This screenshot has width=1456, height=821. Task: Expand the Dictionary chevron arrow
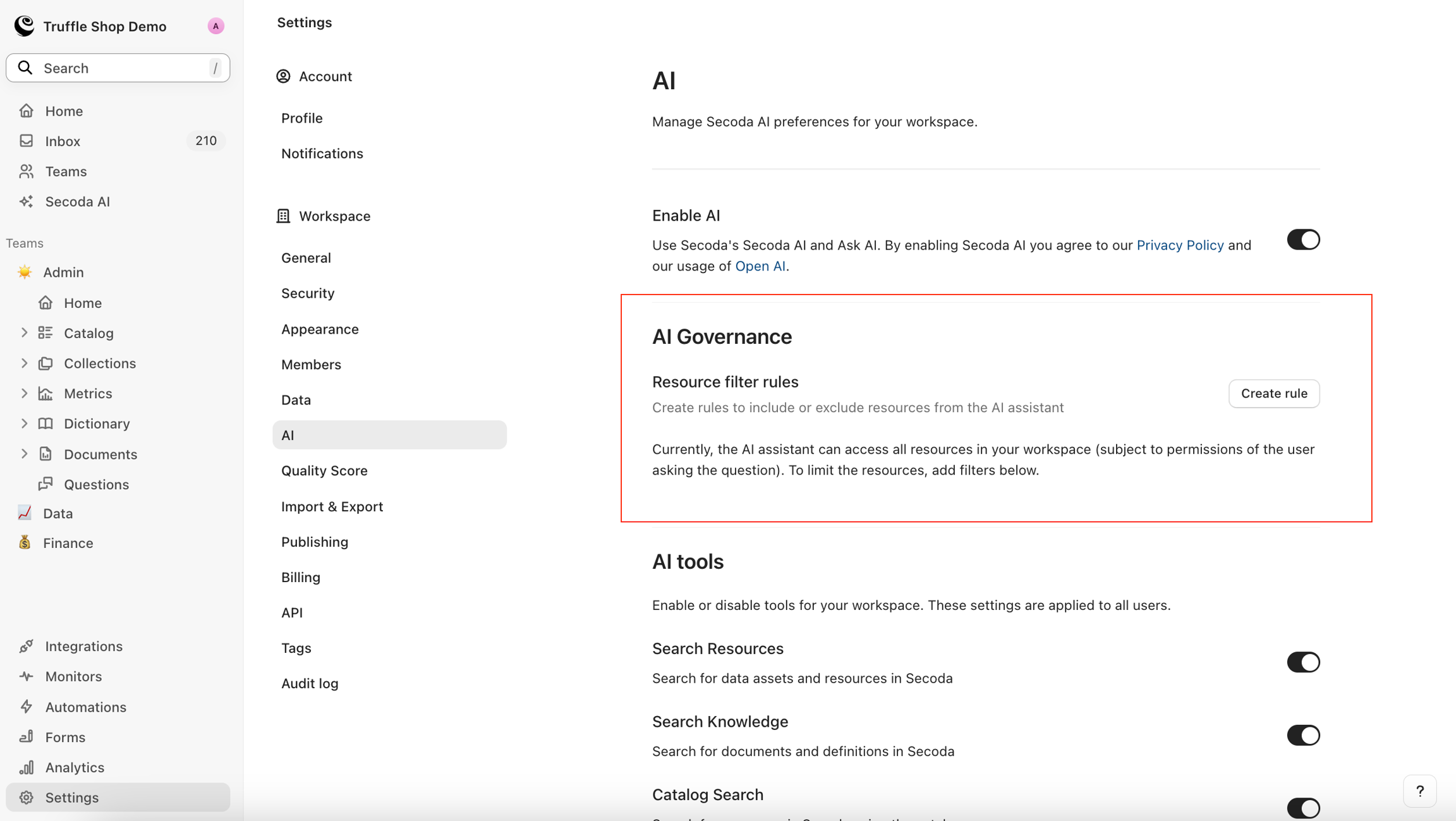click(24, 423)
